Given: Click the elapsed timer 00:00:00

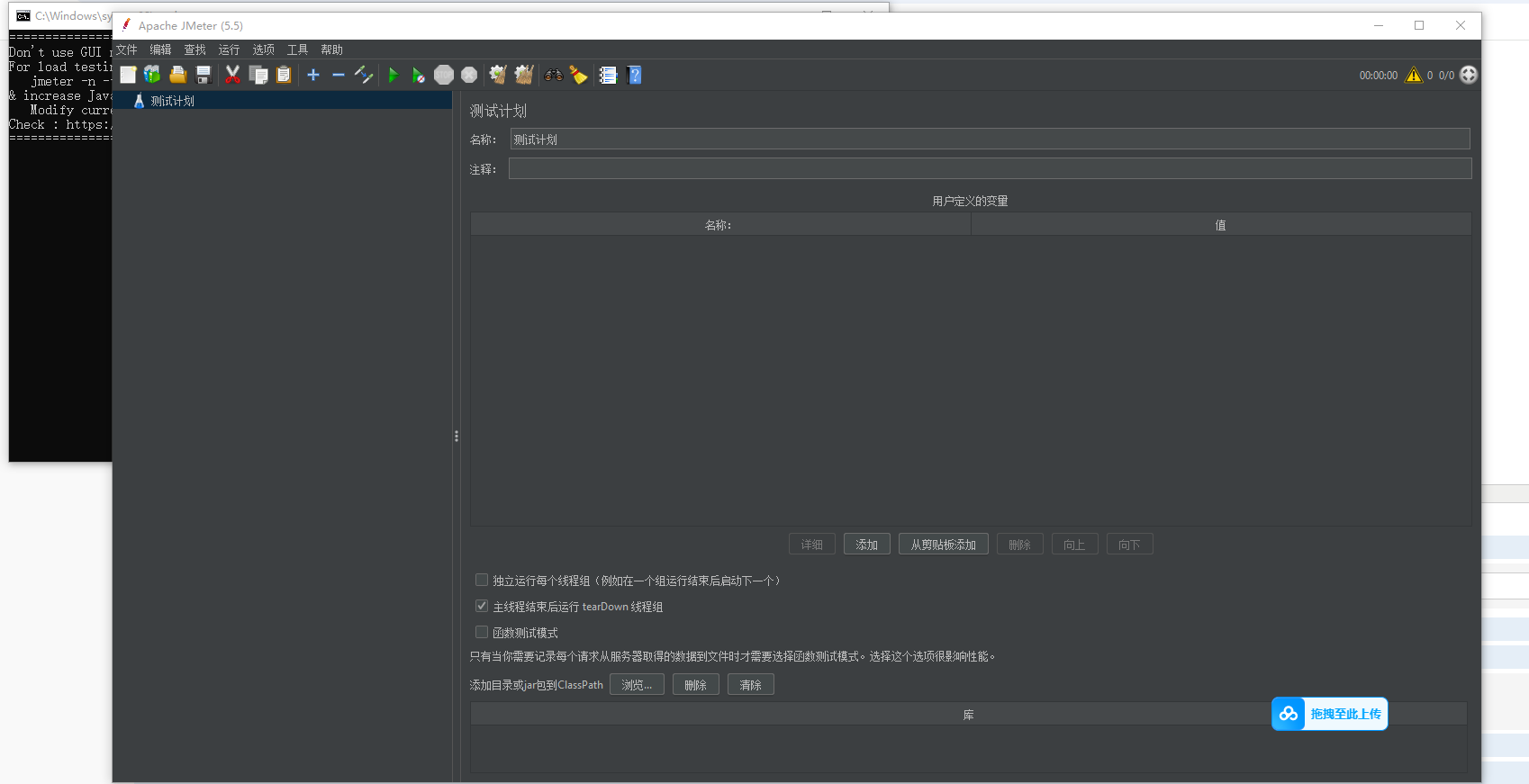Looking at the screenshot, I should tap(1379, 76).
